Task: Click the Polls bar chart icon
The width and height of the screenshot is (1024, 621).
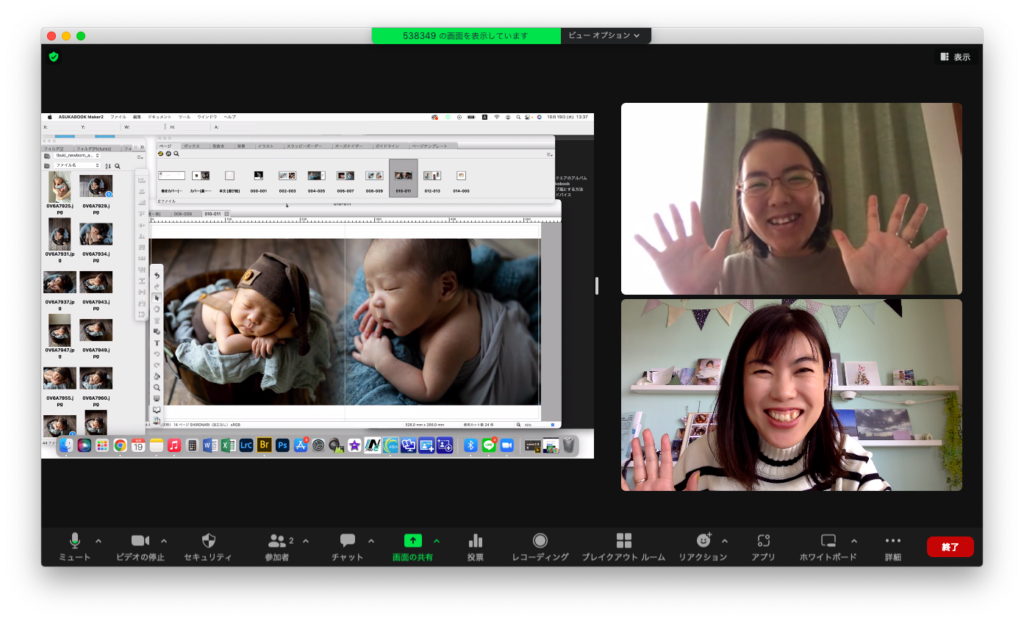Action: tap(475, 541)
